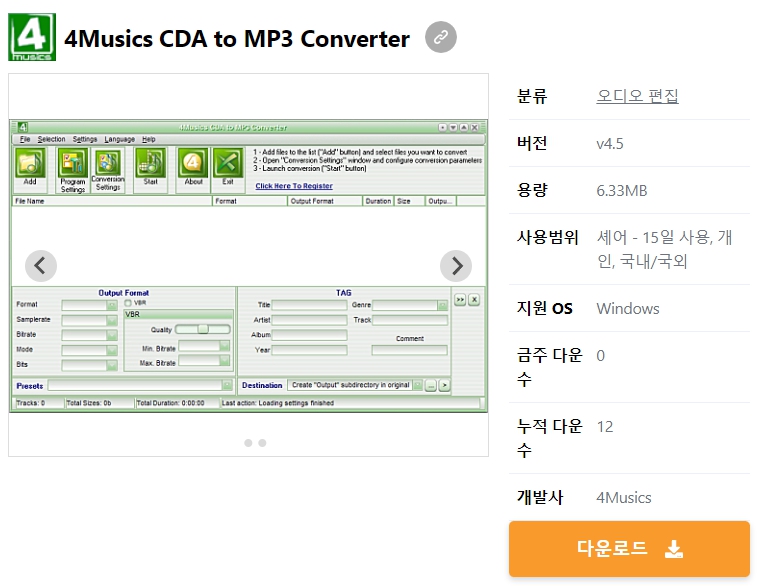
Task: Click the '지원 OS' label
Action: pyautogui.click(x=544, y=308)
